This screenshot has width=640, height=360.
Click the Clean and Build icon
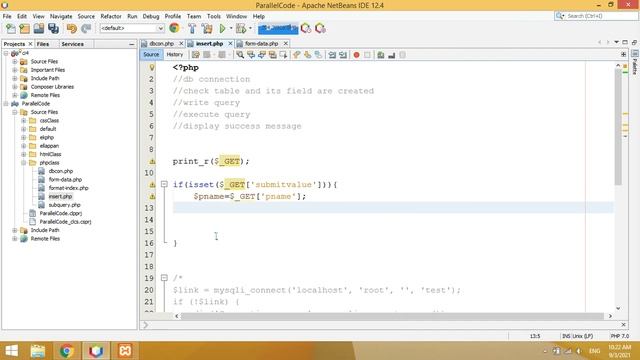tap(207, 28)
